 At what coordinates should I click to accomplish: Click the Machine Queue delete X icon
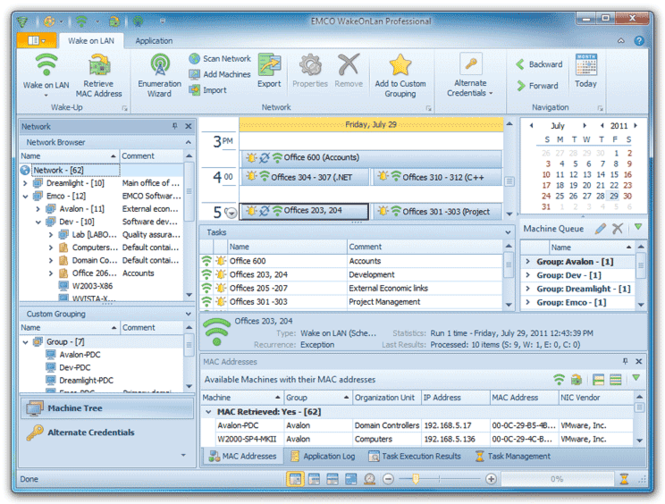tap(618, 229)
